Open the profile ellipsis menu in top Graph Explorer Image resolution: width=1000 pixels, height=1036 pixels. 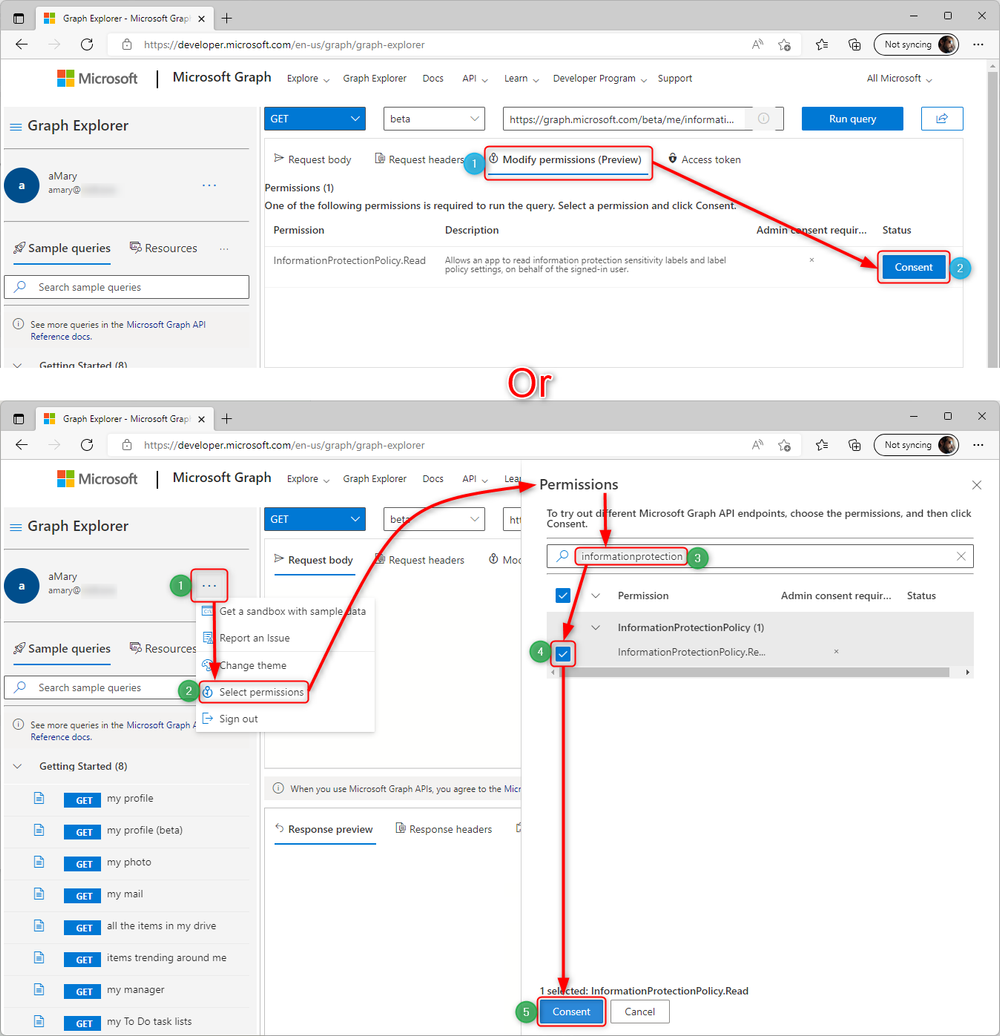tap(209, 185)
